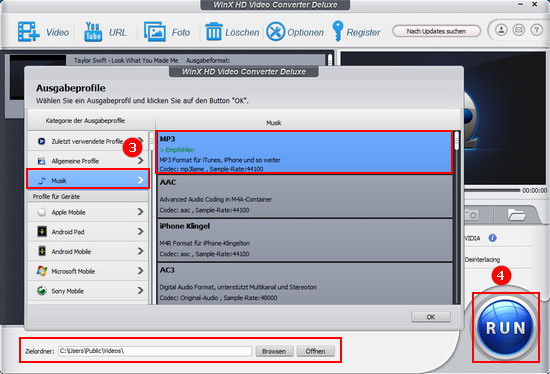Click the Browsen button
The width and height of the screenshot is (550, 374).
point(274,351)
